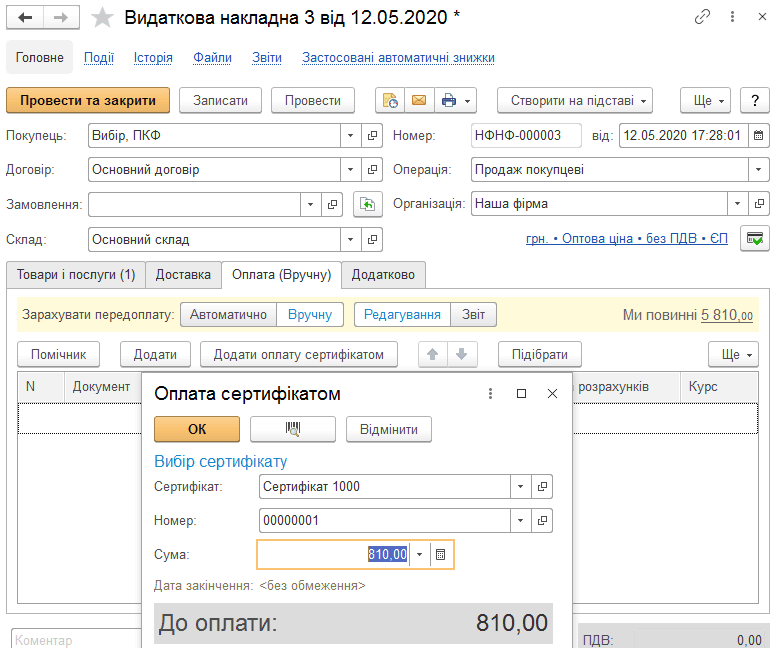Screen dimensions: 773x648
Task: Open грн. • Оптова ціна • без ПДВ link
Action: tap(627, 239)
